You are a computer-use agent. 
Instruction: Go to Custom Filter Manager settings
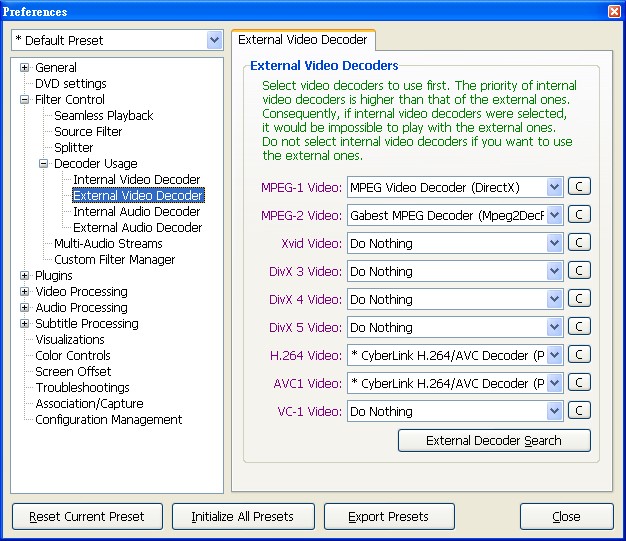[114, 260]
